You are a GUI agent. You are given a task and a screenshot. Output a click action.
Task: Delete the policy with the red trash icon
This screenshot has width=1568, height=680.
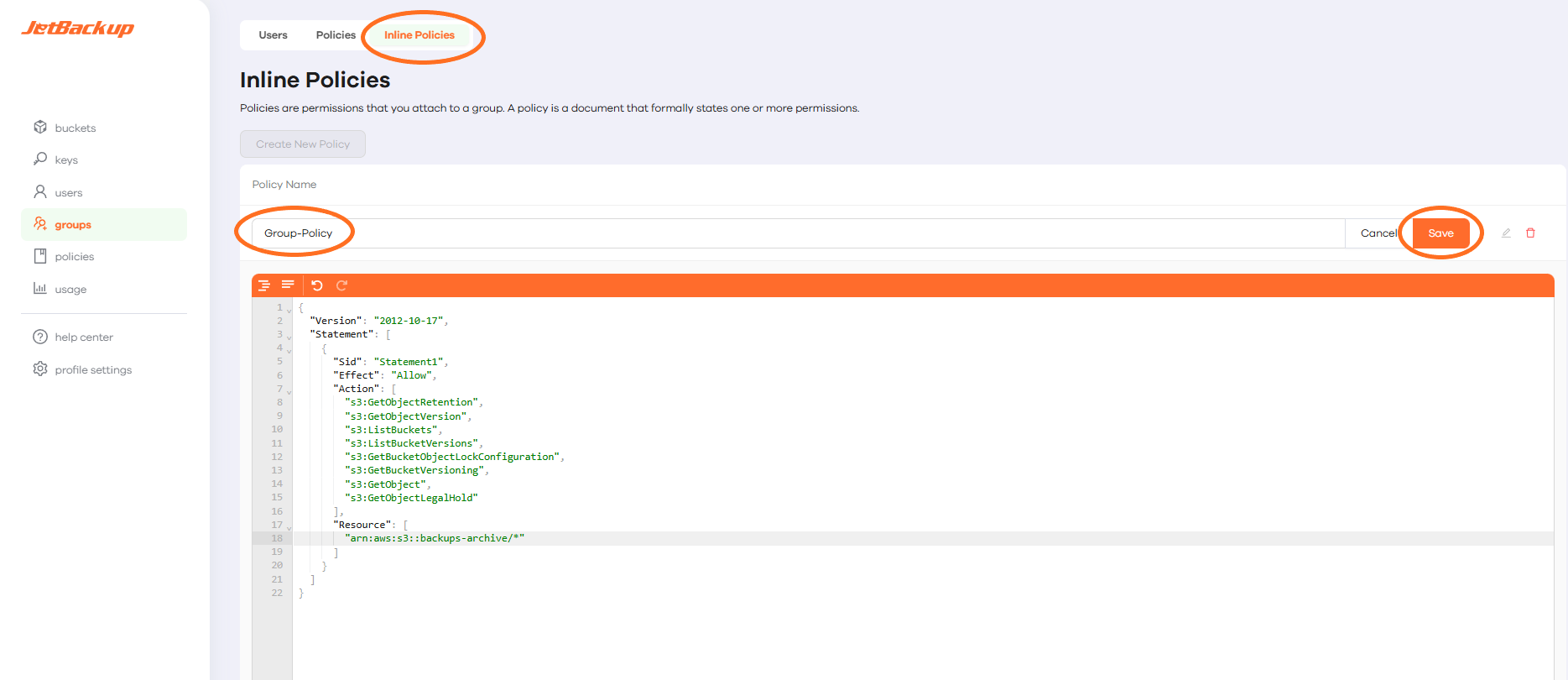point(1530,233)
